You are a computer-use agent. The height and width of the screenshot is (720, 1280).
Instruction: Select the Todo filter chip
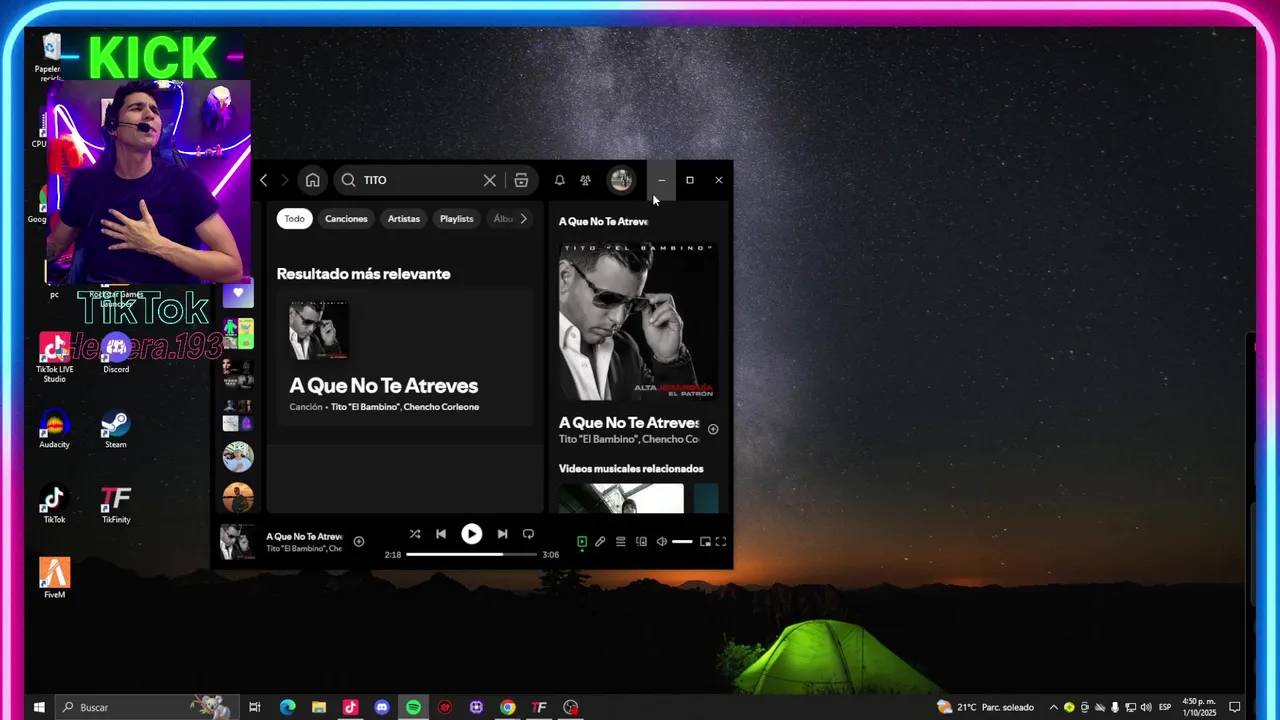(294, 219)
